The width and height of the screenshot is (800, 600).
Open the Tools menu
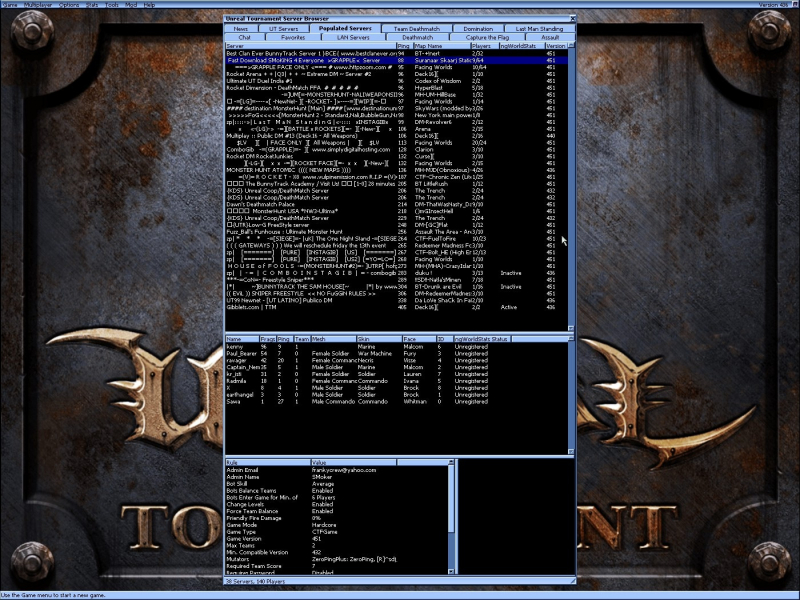[x=111, y=5]
